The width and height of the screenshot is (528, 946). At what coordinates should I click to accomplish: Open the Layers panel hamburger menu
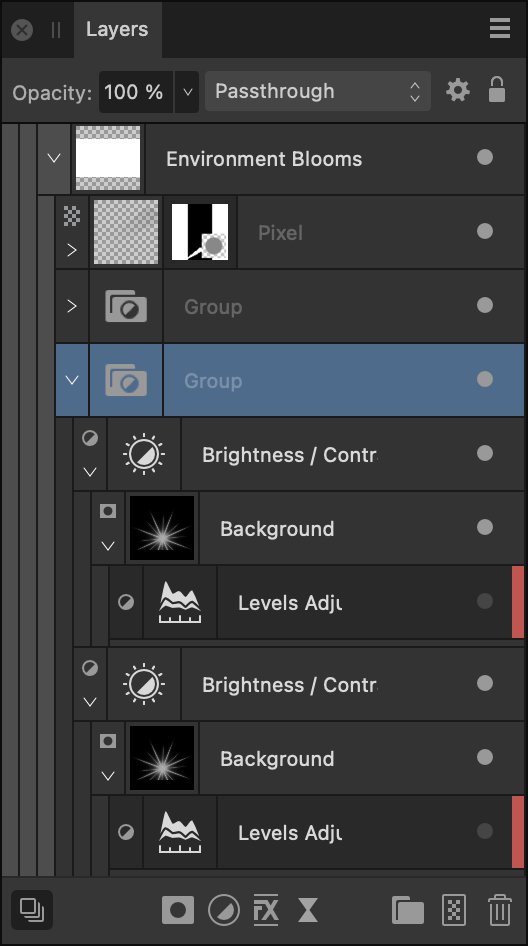tap(500, 28)
